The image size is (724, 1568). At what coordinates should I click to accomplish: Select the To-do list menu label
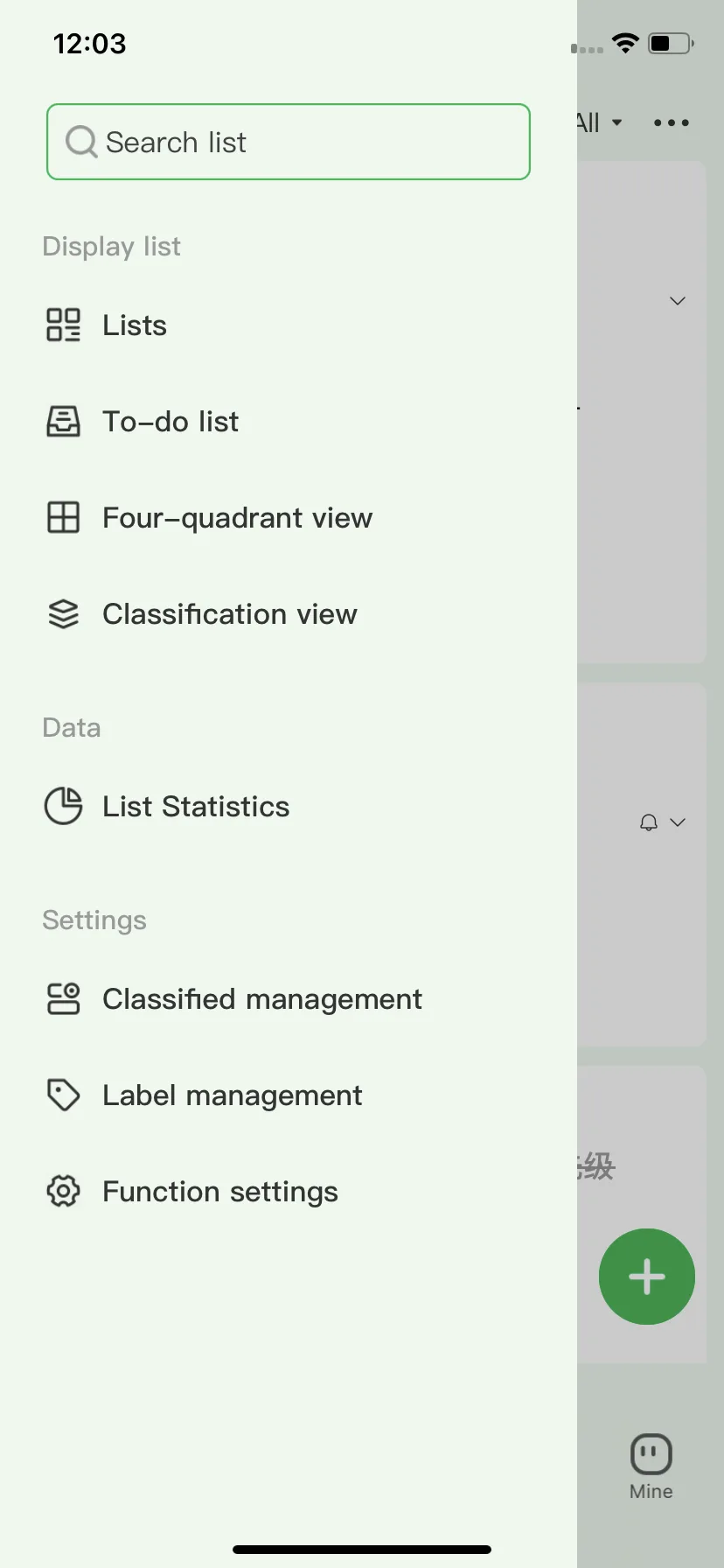tap(171, 422)
